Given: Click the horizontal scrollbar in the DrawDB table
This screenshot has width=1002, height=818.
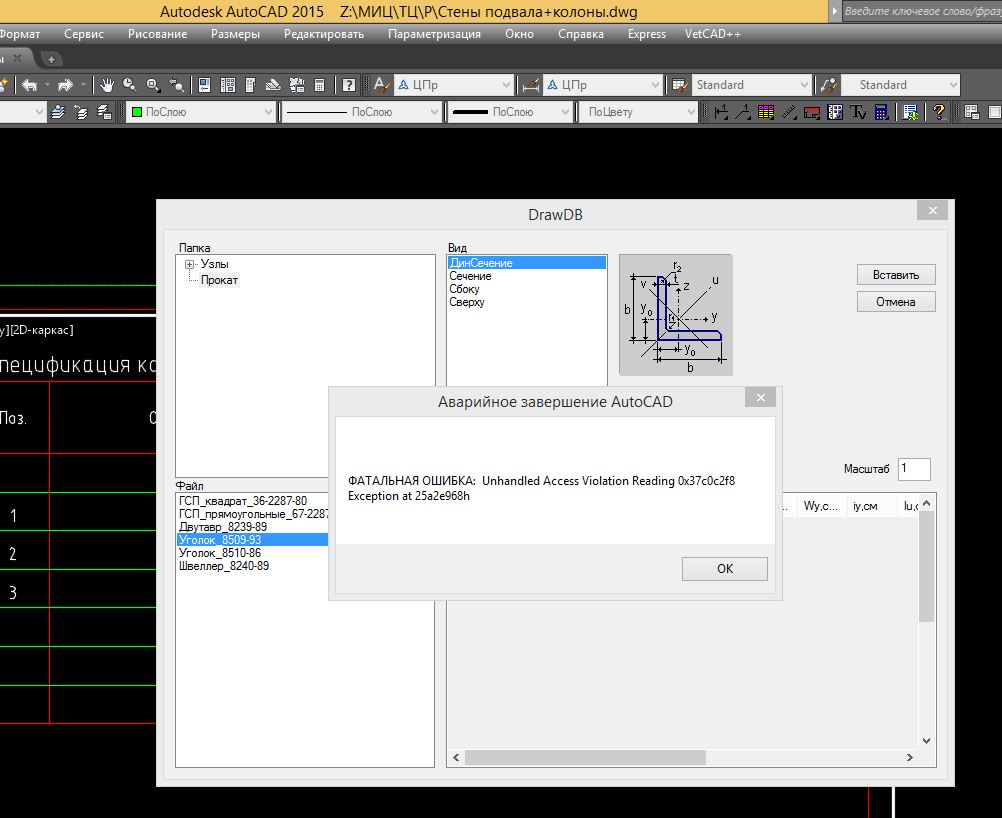Looking at the screenshot, I should click(585, 757).
